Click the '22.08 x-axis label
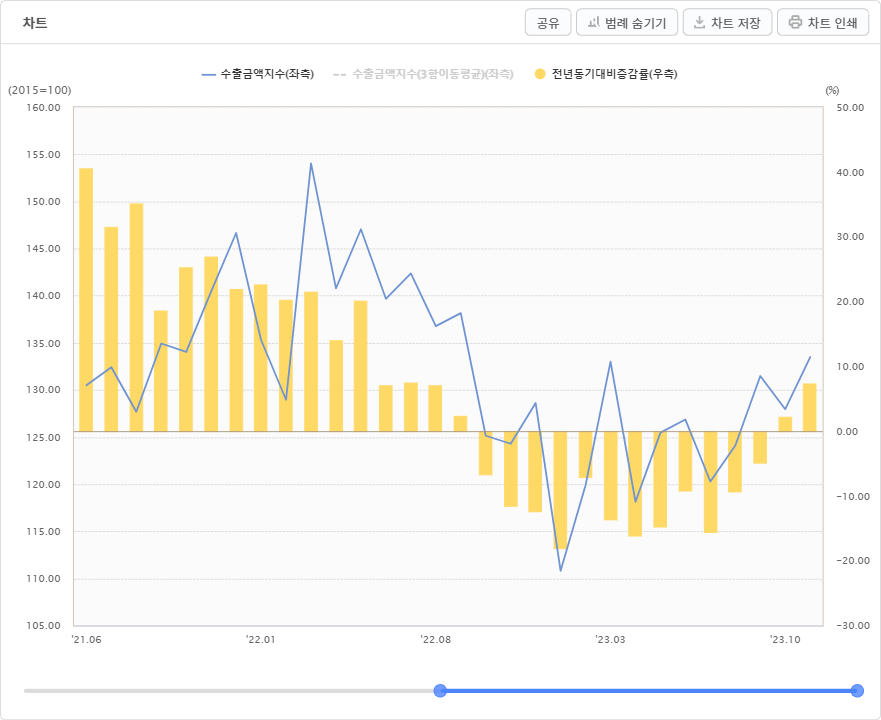Viewport: 881px width, 720px height. pyautogui.click(x=435, y=640)
